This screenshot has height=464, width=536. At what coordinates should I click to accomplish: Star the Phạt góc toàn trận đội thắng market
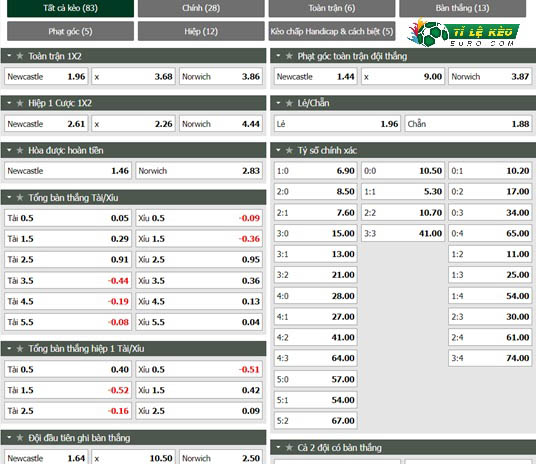(x=289, y=56)
